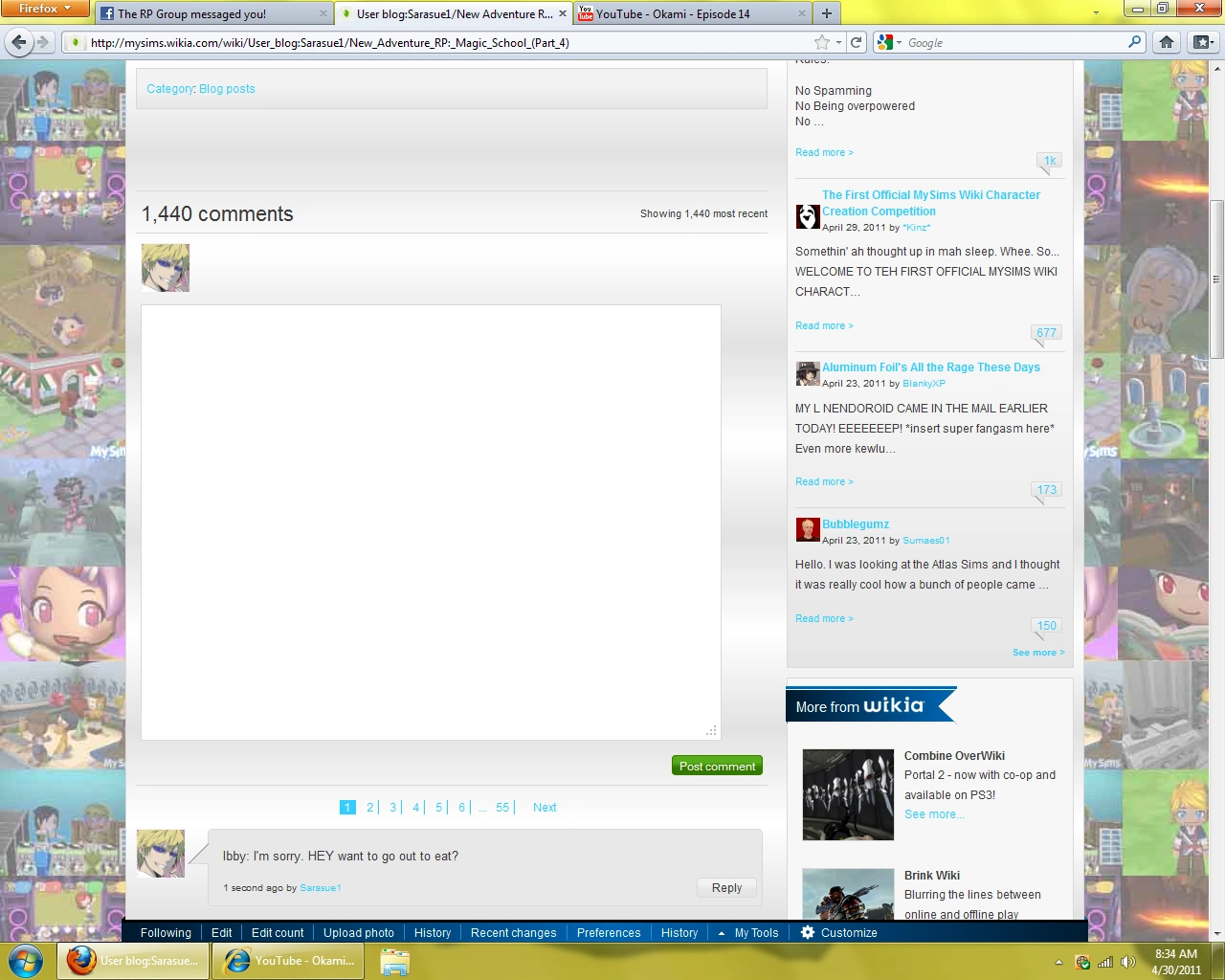Open Windows Explorer from the taskbar
This screenshot has width=1225, height=980.
coord(394,962)
